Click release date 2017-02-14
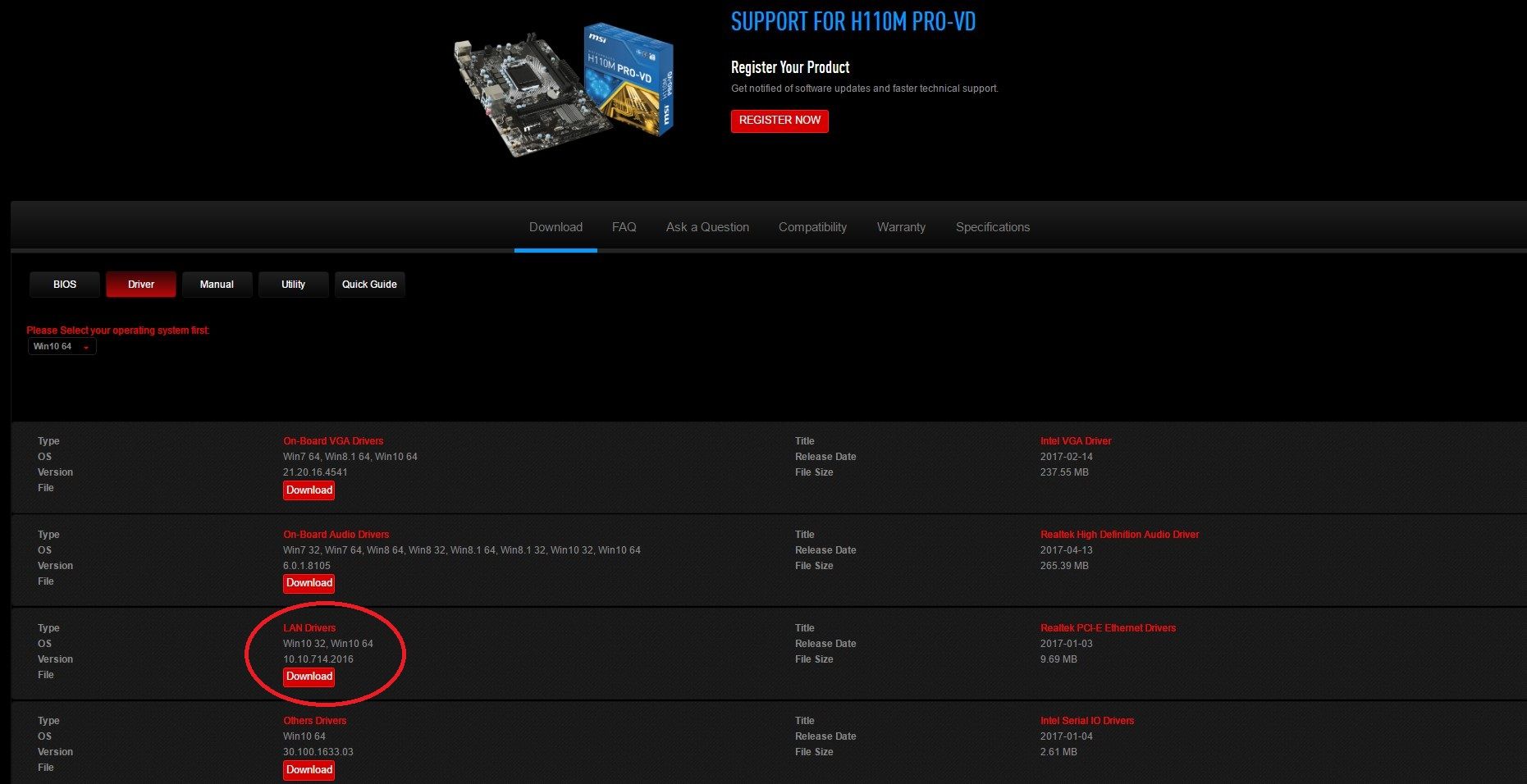The image size is (1527, 784). click(x=1067, y=457)
